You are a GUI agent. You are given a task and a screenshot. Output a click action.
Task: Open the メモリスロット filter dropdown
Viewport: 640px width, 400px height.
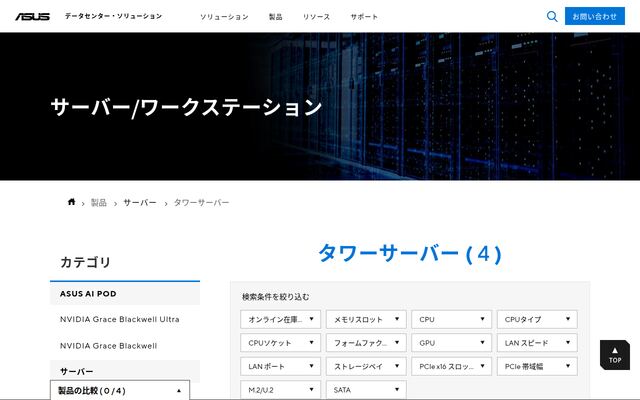pyautogui.click(x=366, y=319)
